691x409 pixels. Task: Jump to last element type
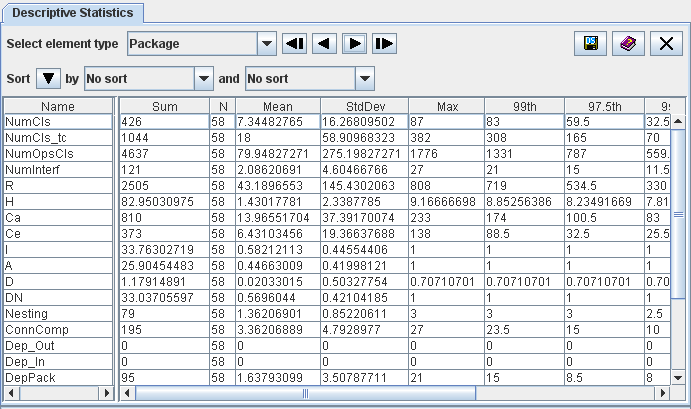point(385,44)
